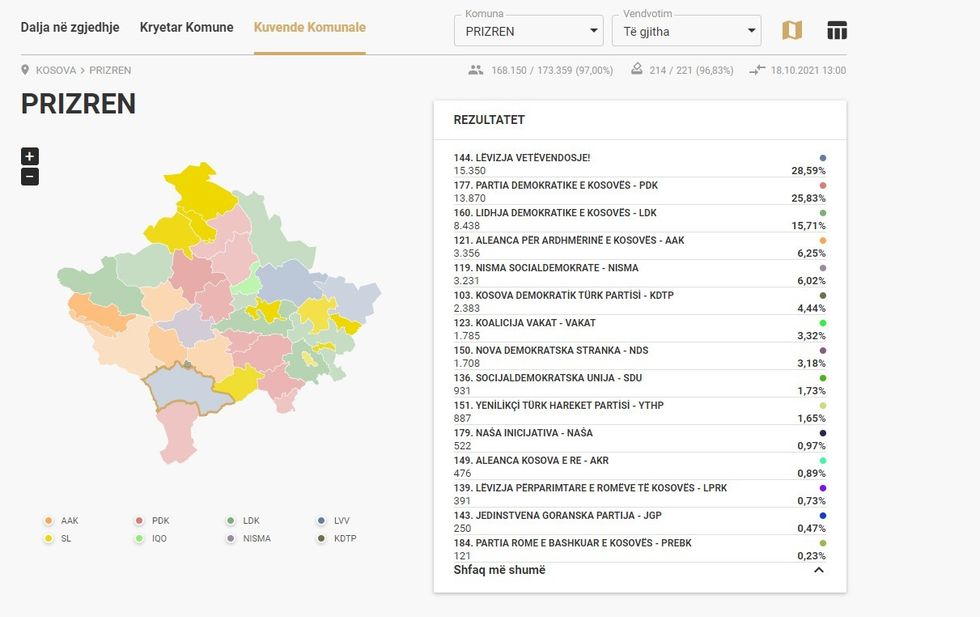The image size is (980, 617).
Task: Collapse the Shfaq më shumë list
Action: coord(818,570)
